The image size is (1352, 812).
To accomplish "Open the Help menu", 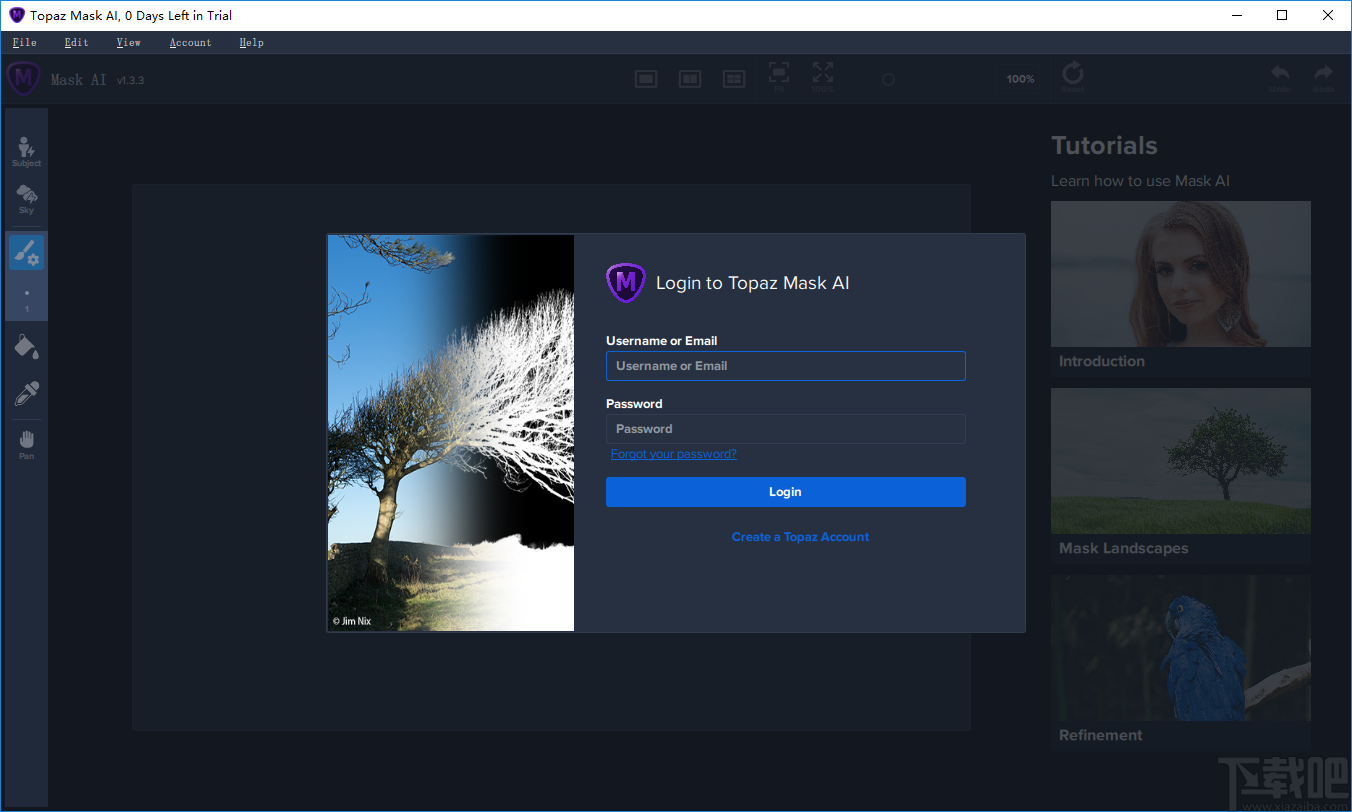I will [252, 42].
